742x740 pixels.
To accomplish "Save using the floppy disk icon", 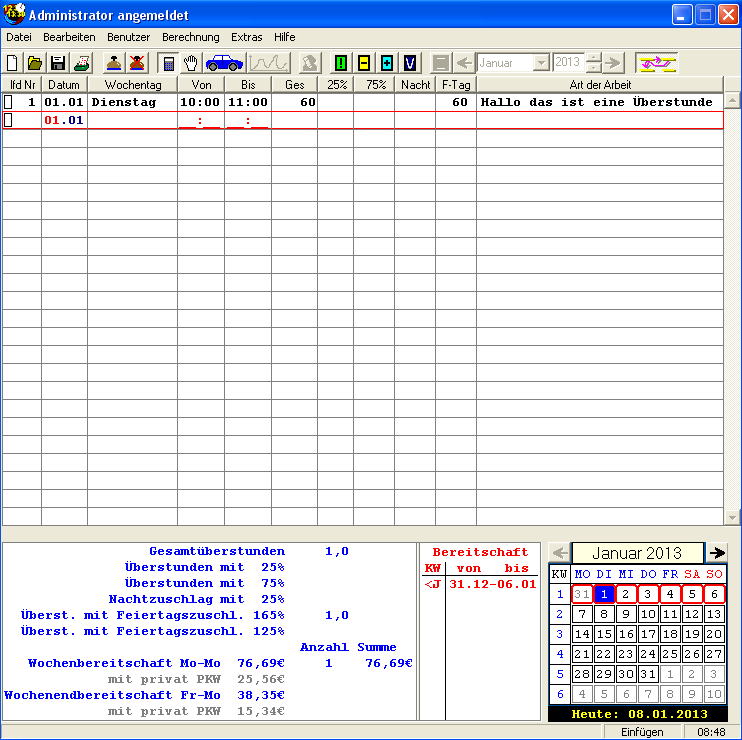I will coord(57,63).
